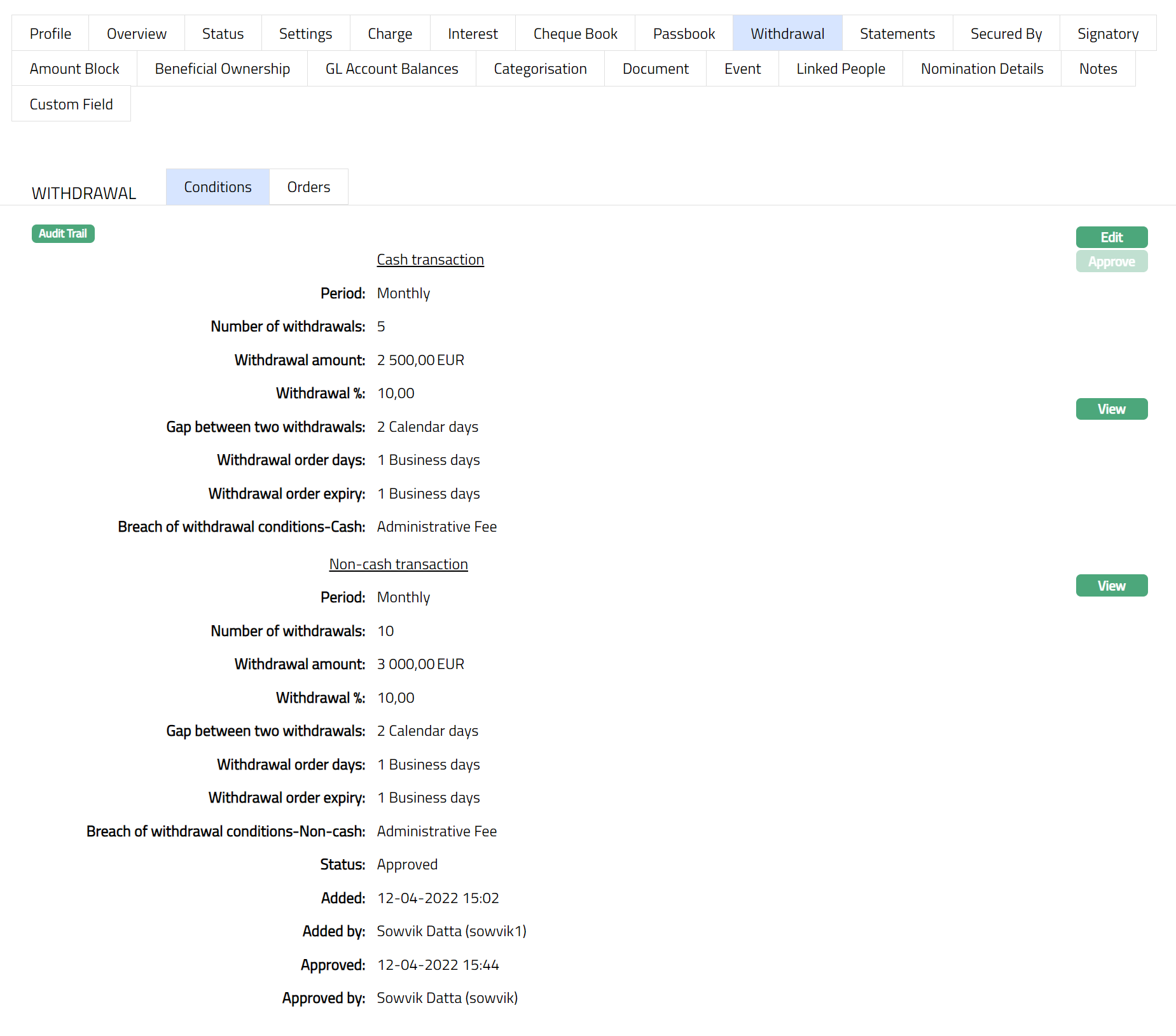The height and width of the screenshot is (1036, 1176).
Task: Go to the Overview tab
Action: 137,34
